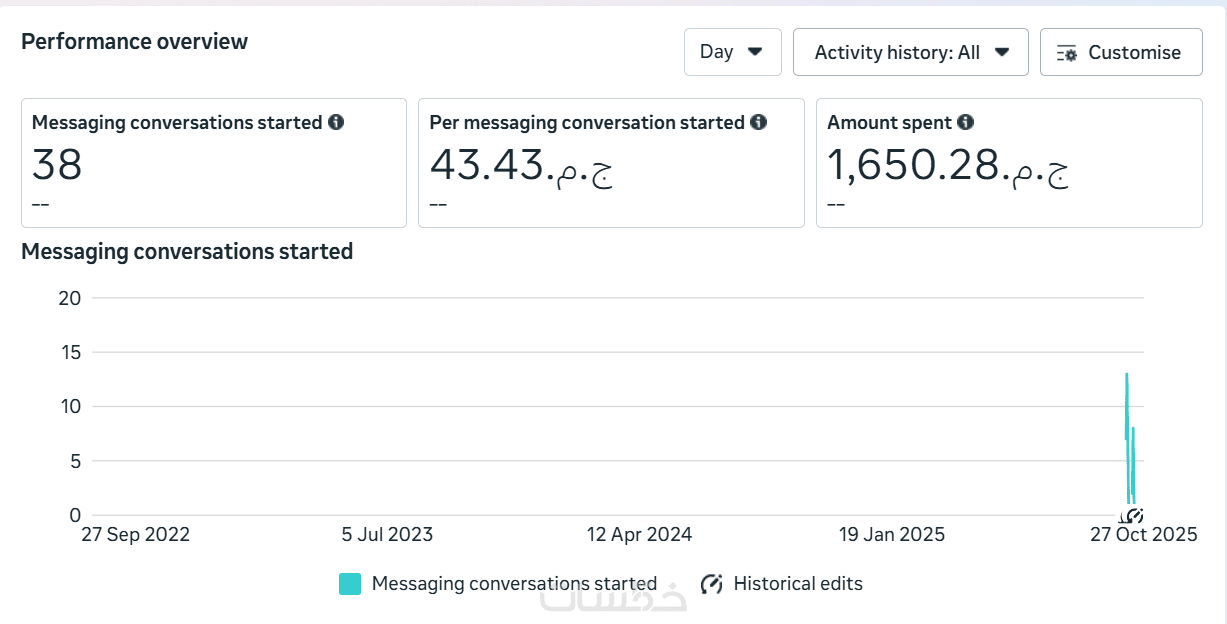Open the Day time breakdown dropdown
The width and height of the screenshot is (1227, 624).
(x=732, y=52)
